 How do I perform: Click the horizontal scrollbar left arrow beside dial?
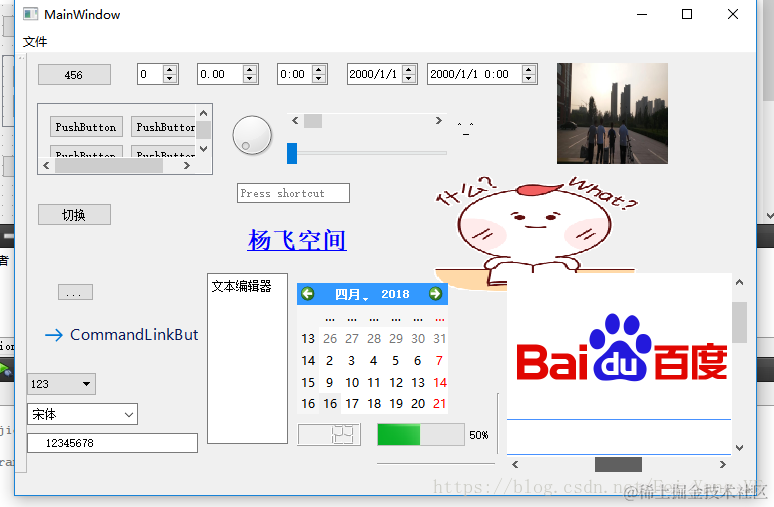tap(295, 120)
